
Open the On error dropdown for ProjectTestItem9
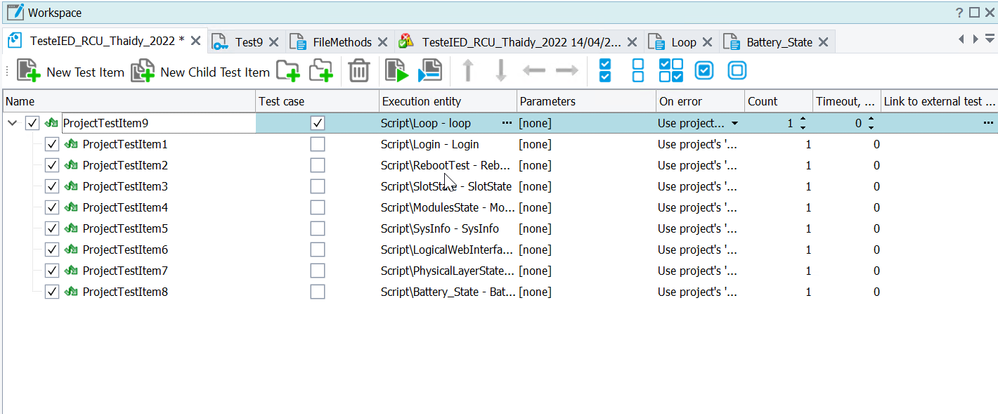[x=735, y=123]
